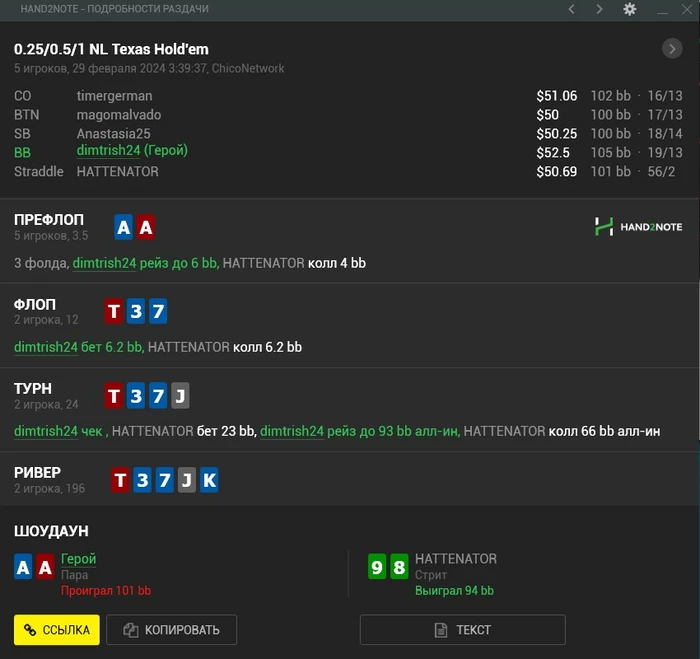Select the river K card
The width and height of the screenshot is (700, 659).
click(209, 480)
